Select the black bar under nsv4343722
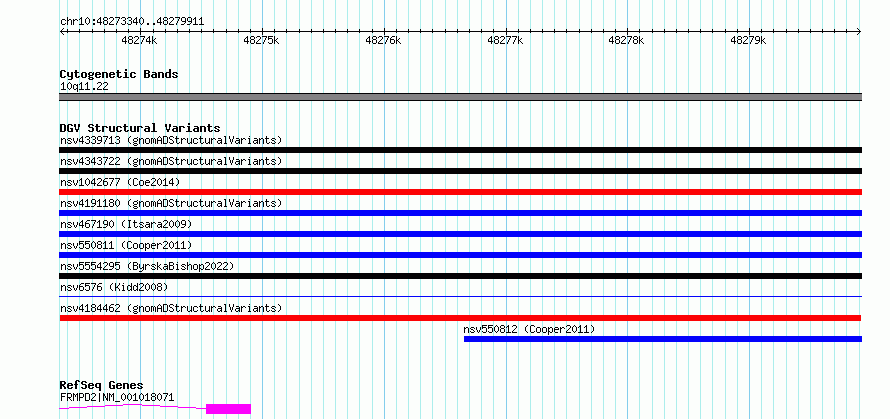890x419 pixels. pyautogui.click(x=460, y=171)
